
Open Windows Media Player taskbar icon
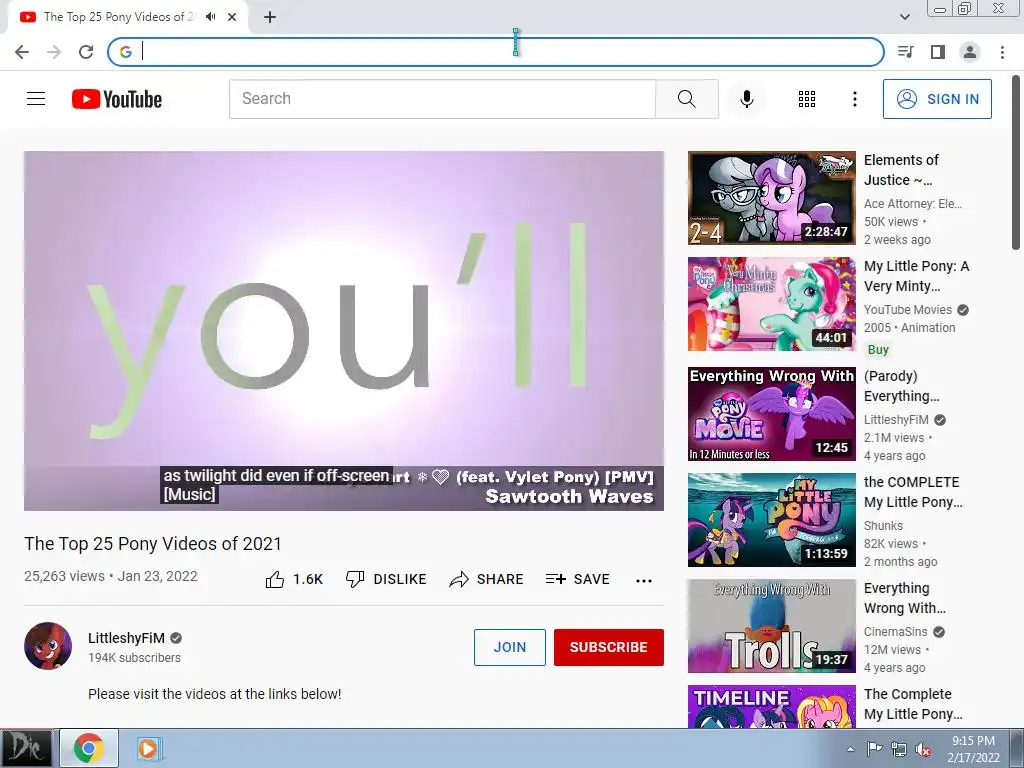149,748
